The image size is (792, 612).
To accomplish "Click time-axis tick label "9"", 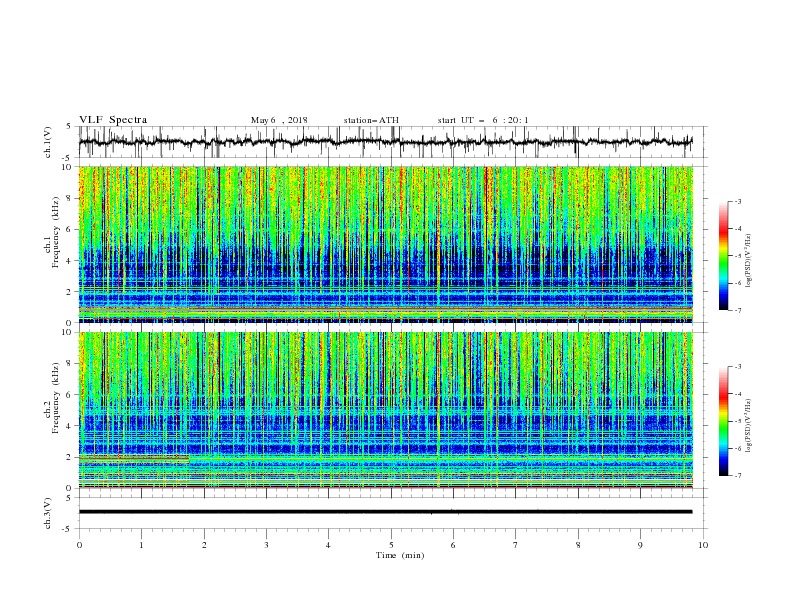I will pos(640,545).
